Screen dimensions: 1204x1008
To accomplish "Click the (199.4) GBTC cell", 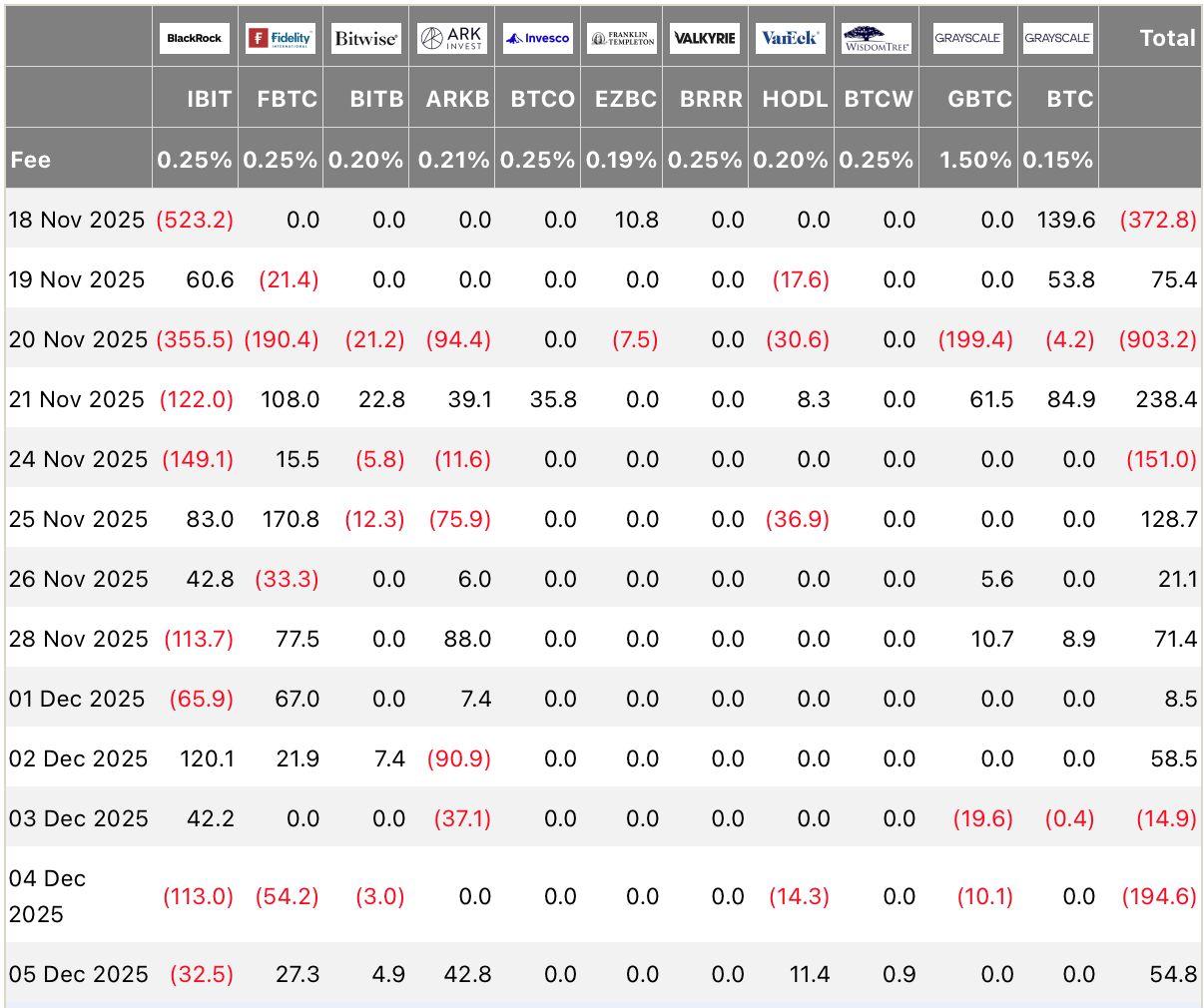I will click(975, 339).
